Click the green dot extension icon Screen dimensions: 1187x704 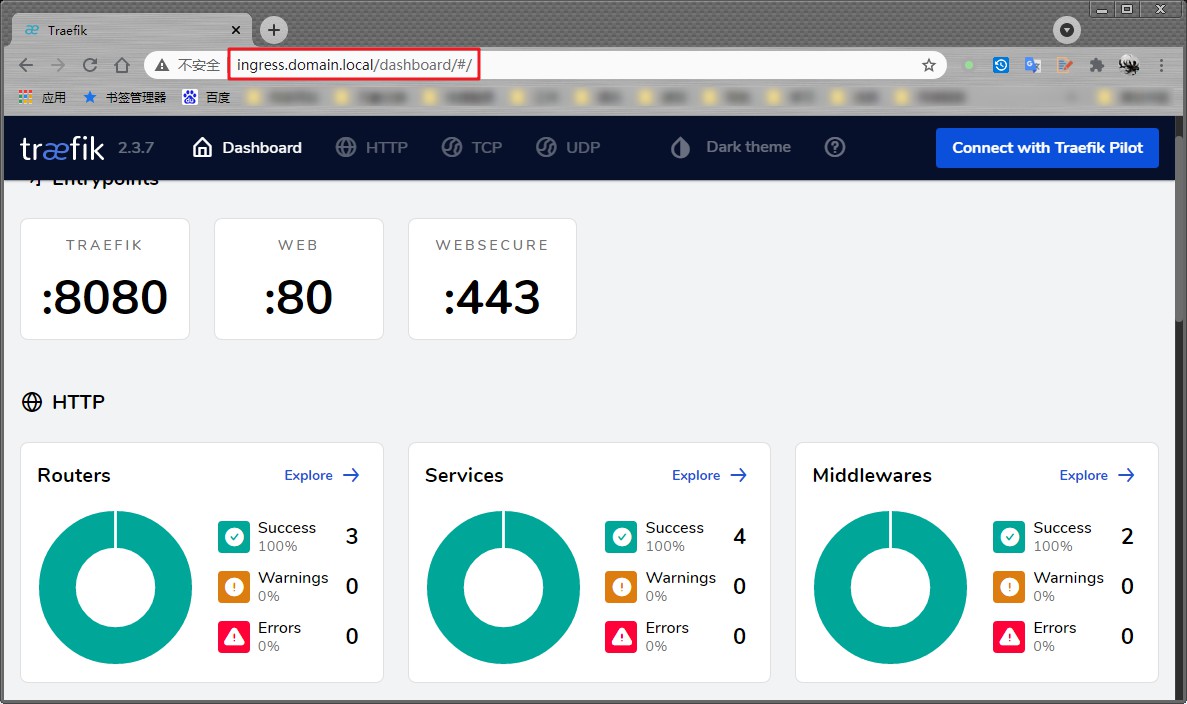(968, 65)
